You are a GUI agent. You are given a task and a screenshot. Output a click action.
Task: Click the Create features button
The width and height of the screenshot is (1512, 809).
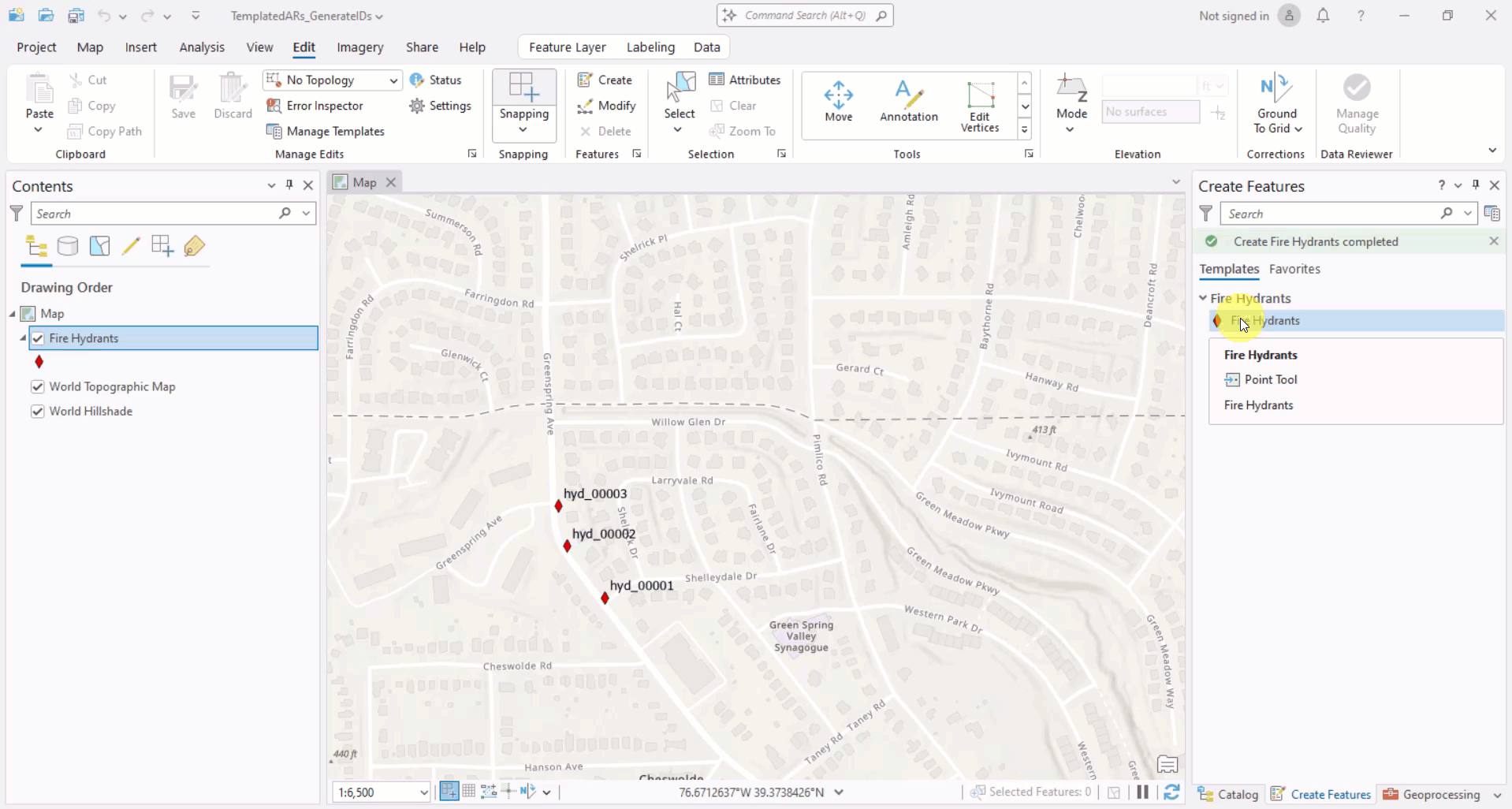point(605,80)
